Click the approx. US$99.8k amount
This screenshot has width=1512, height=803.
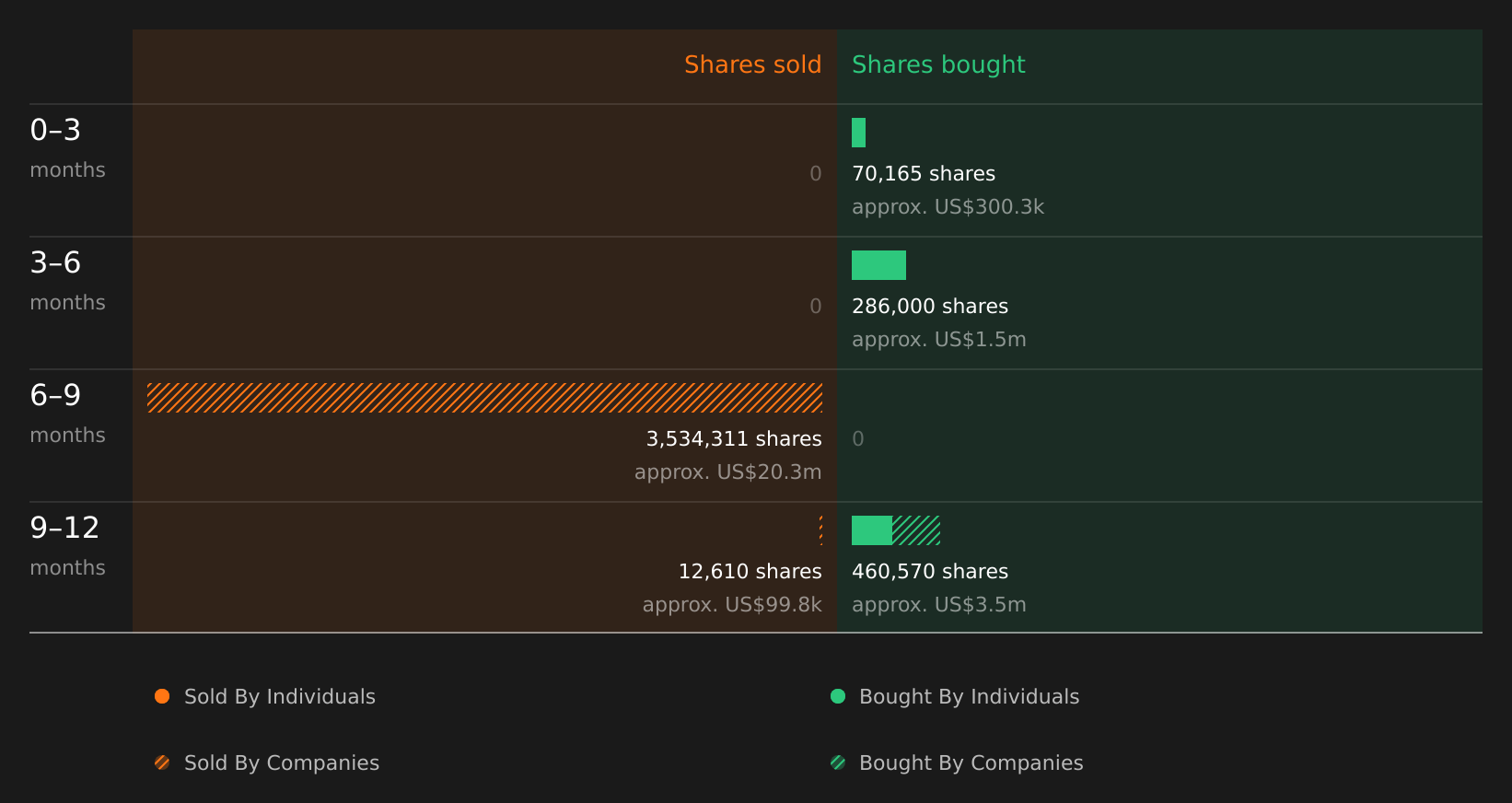click(732, 605)
